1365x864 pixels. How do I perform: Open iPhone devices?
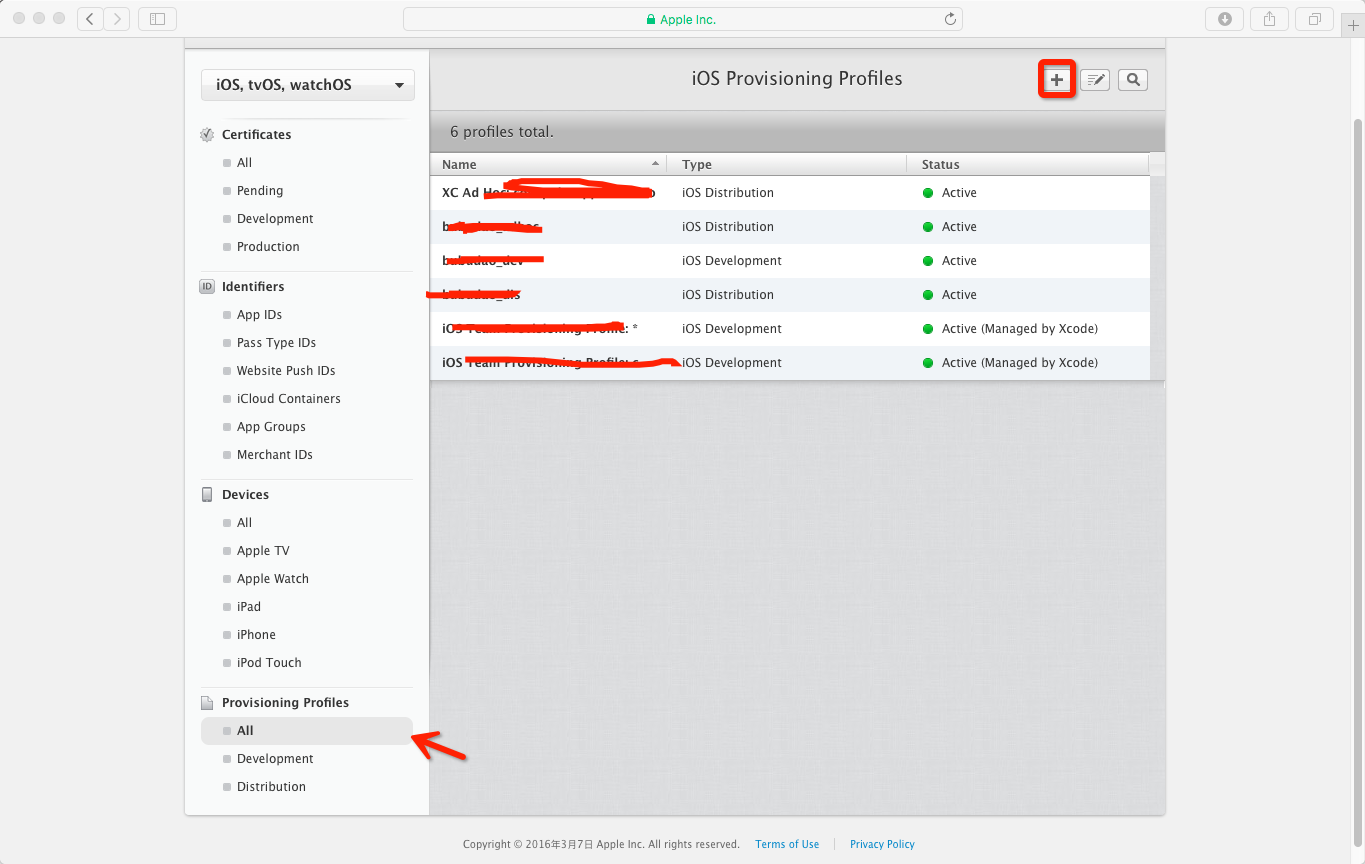(256, 635)
